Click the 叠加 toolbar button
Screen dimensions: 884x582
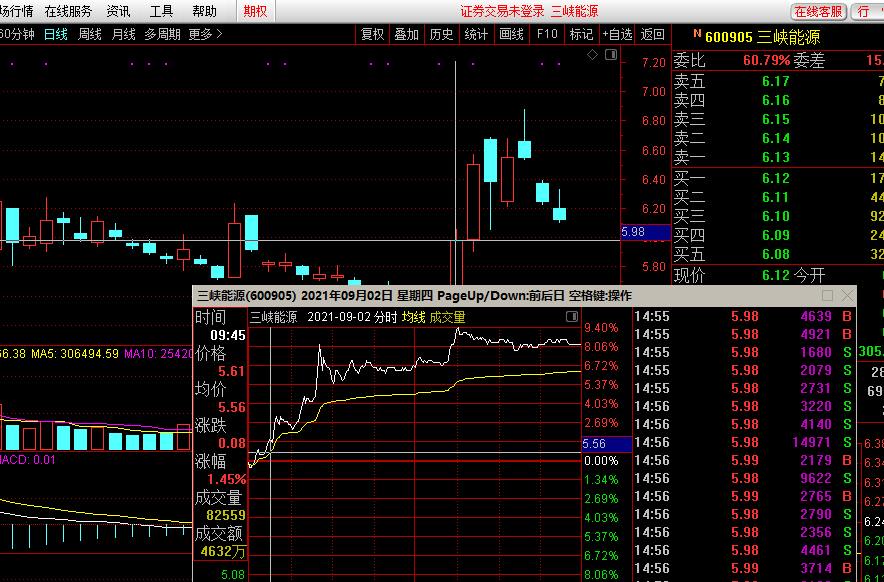406,34
